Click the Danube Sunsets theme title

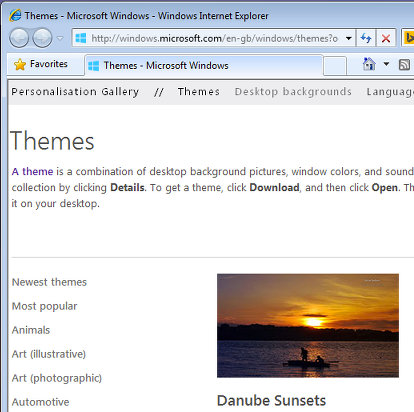point(271,401)
